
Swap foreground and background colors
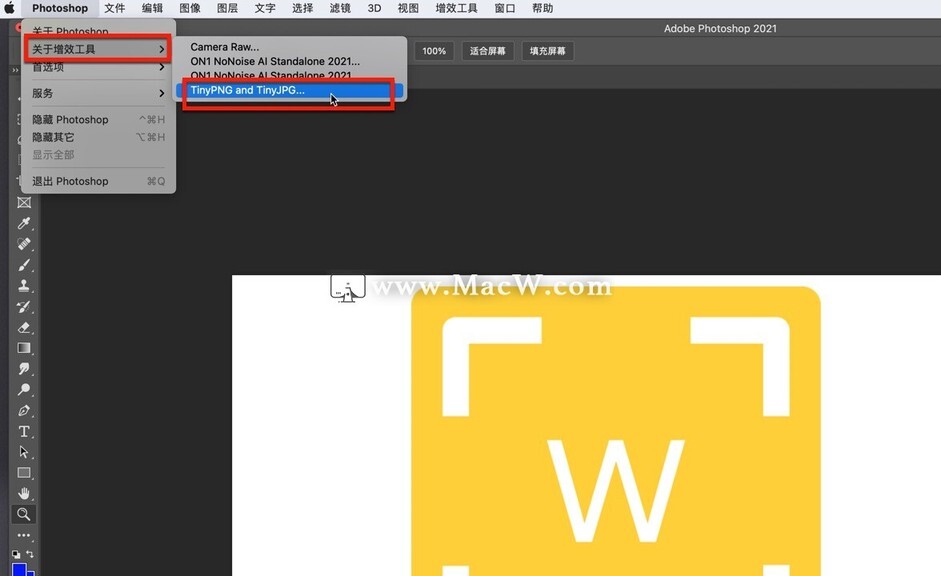coord(30,554)
